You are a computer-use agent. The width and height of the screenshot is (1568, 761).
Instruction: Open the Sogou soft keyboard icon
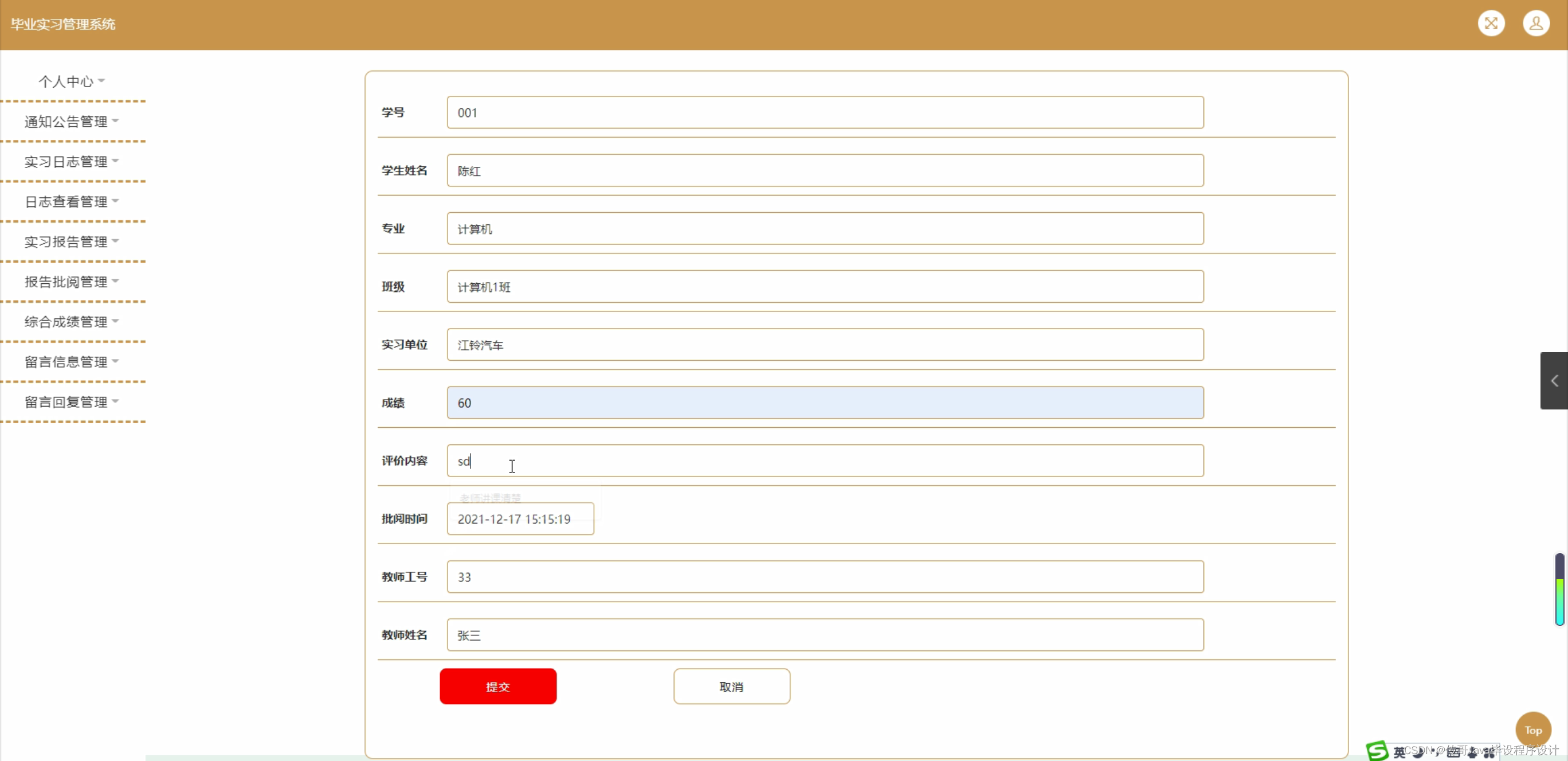[x=1453, y=752]
